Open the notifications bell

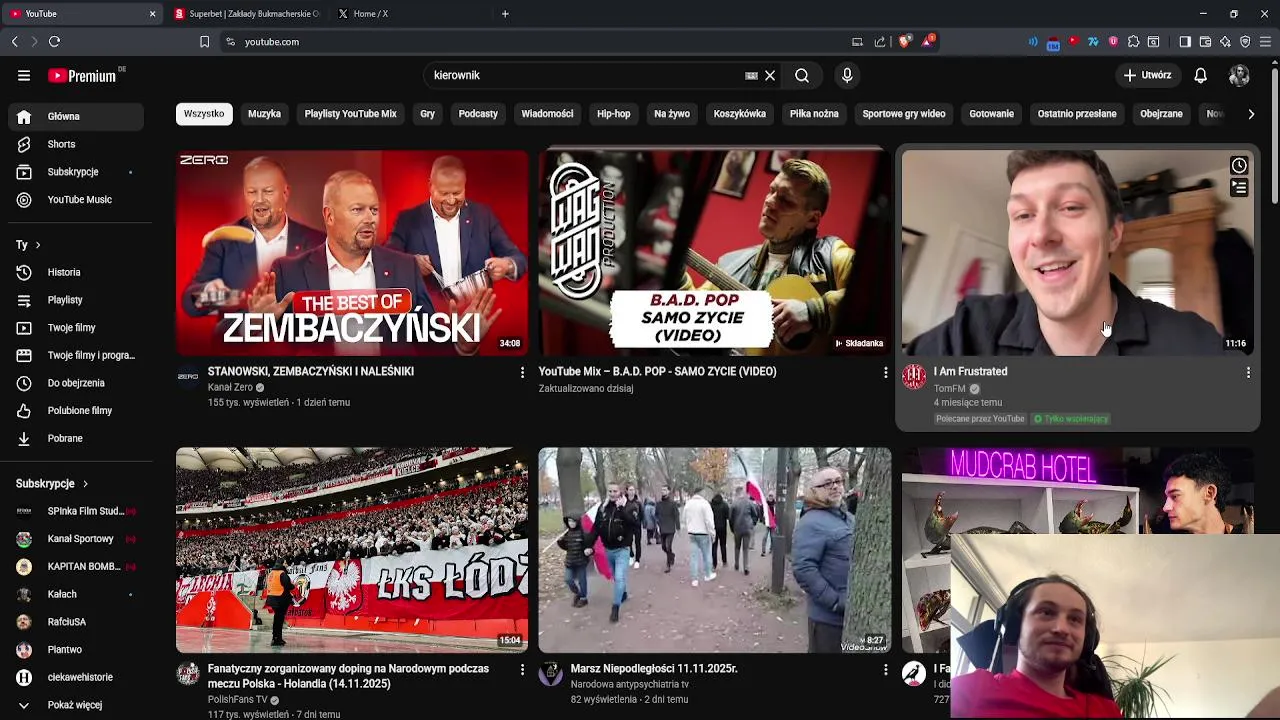[x=1201, y=75]
